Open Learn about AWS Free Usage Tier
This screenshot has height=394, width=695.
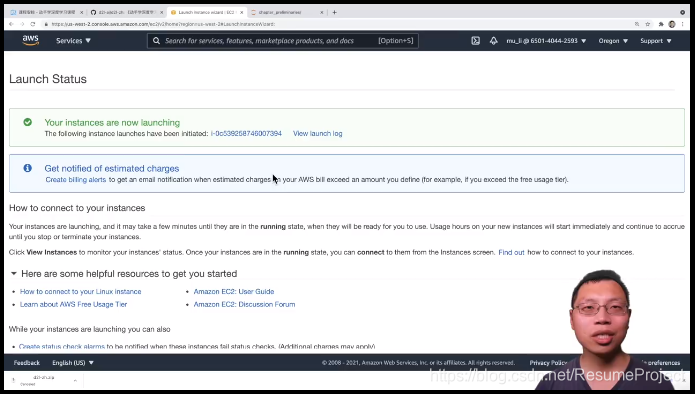click(74, 304)
